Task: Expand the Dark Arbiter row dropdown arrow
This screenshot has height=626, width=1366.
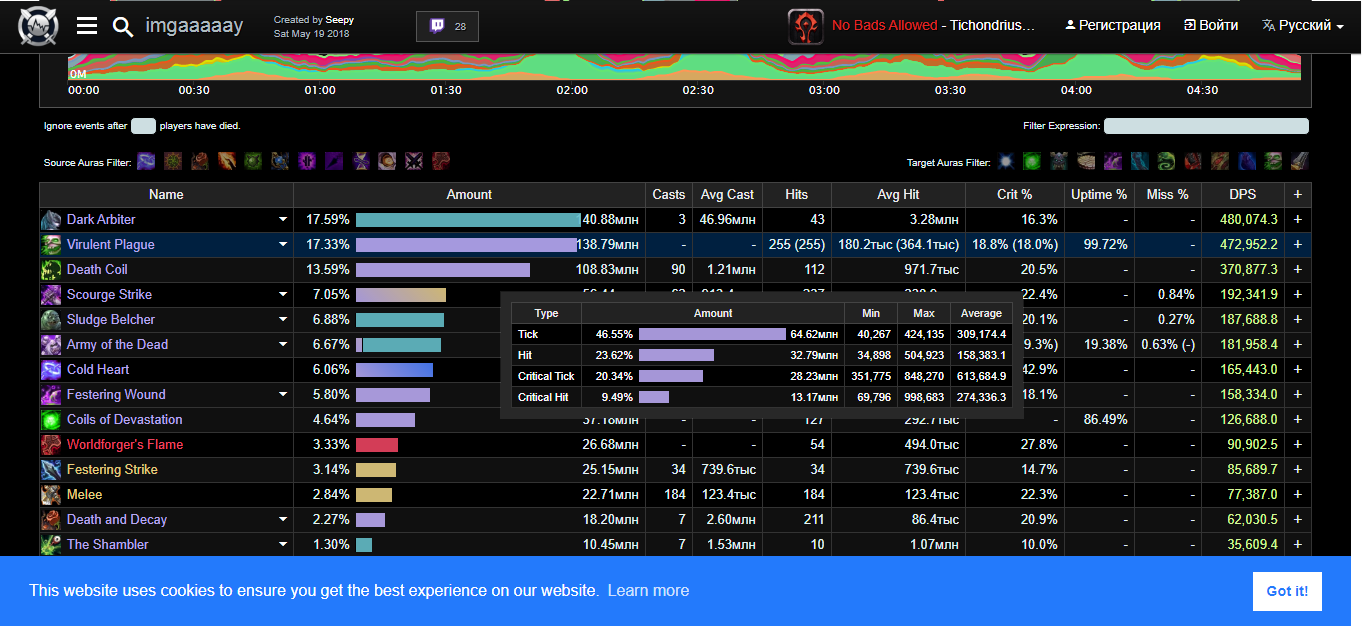Action: click(x=283, y=220)
